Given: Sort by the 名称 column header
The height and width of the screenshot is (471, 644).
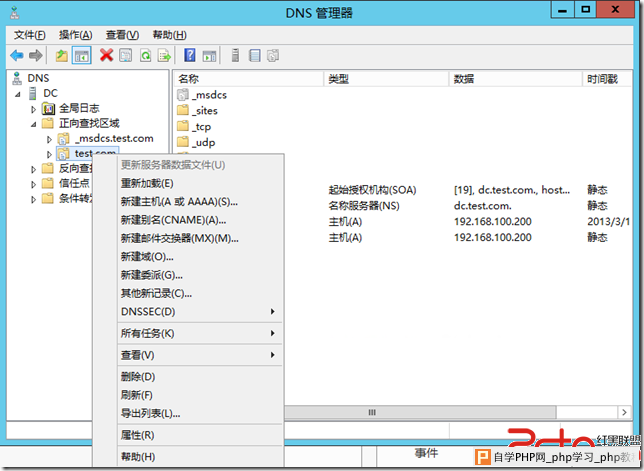Looking at the screenshot, I should point(249,79).
